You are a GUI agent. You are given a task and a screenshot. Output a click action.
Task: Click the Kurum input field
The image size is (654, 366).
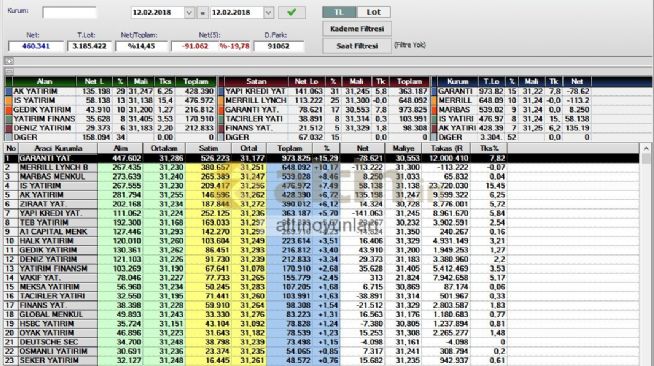pos(69,13)
